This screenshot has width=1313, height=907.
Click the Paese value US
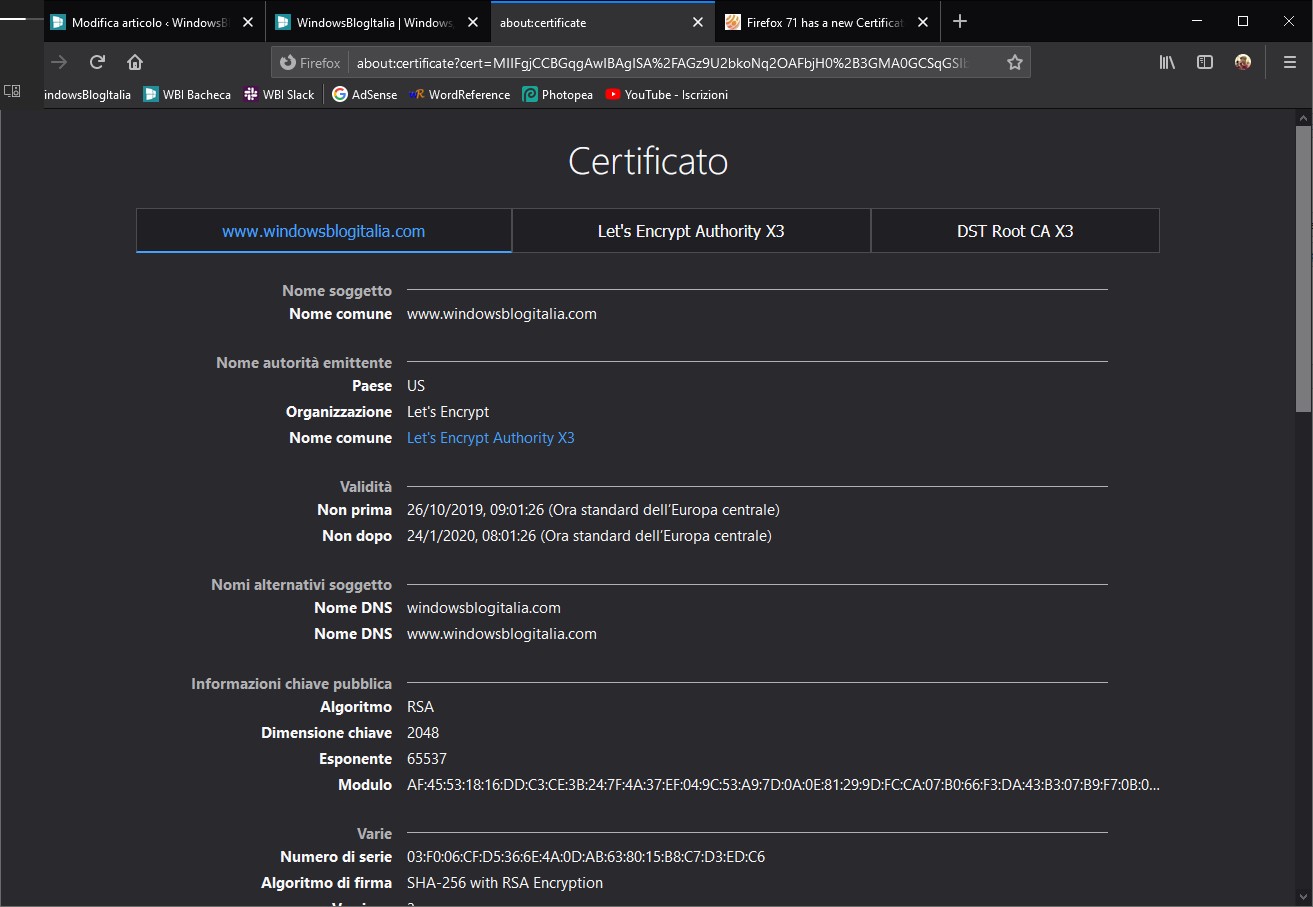[x=416, y=386]
